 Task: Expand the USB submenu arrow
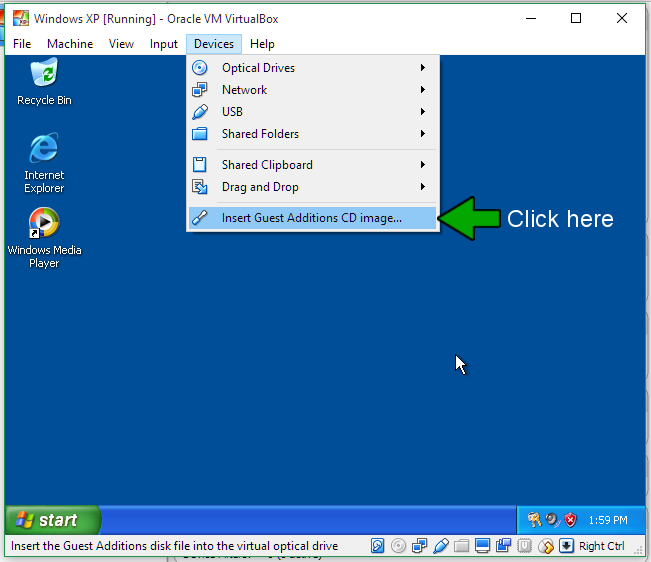click(x=423, y=112)
